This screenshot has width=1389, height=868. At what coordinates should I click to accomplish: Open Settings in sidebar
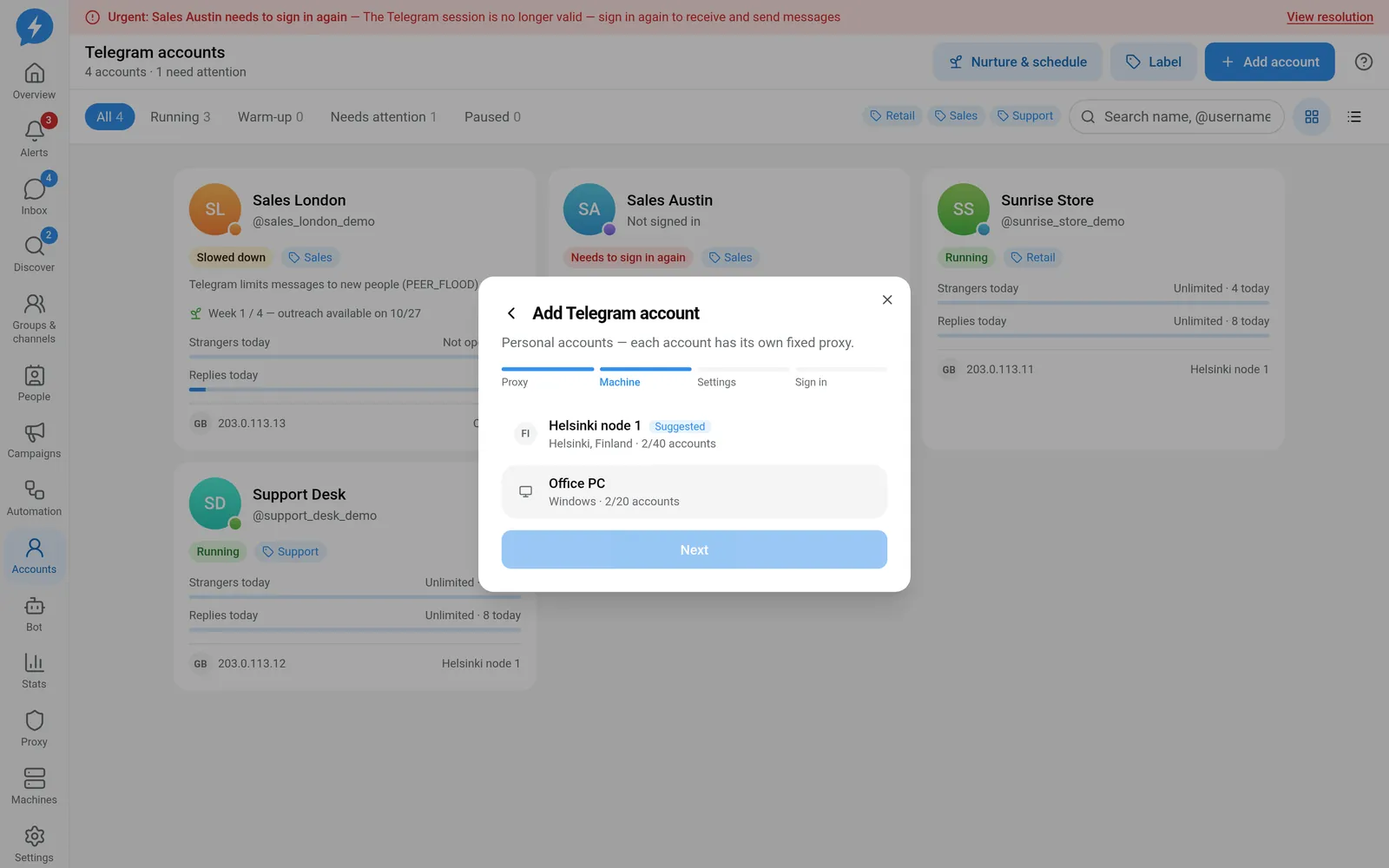click(x=34, y=845)
